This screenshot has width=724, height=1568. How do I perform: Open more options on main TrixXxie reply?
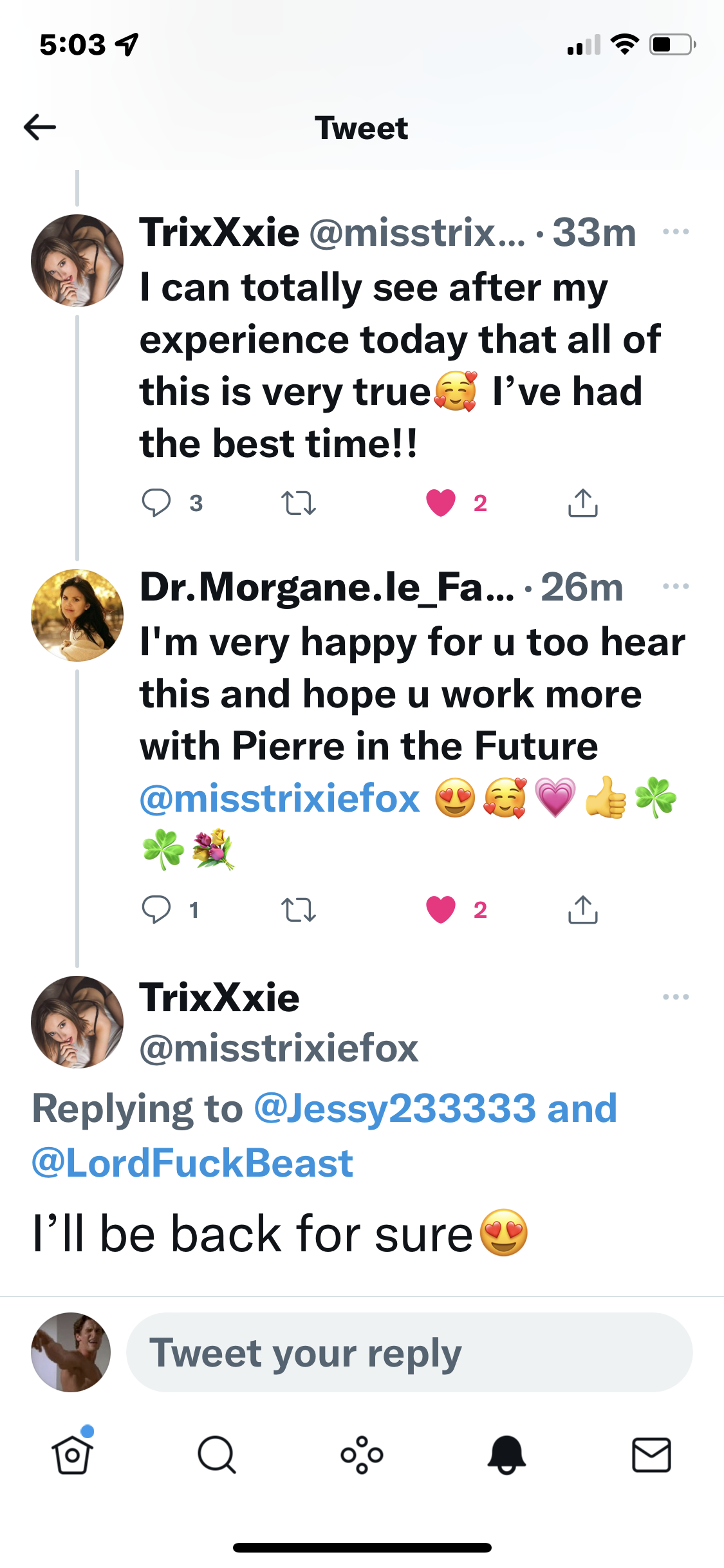[x=676, y=997]
